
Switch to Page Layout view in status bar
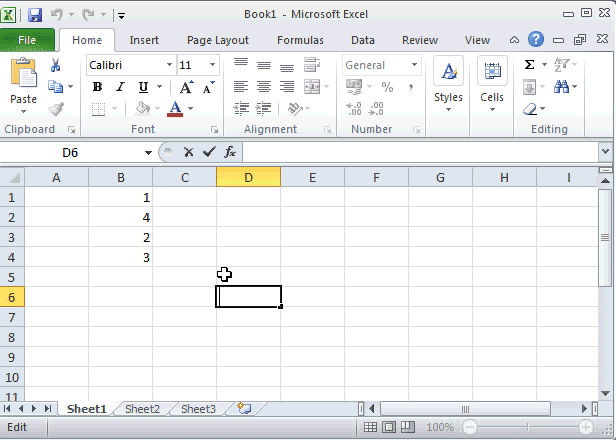tap(389, 427)
